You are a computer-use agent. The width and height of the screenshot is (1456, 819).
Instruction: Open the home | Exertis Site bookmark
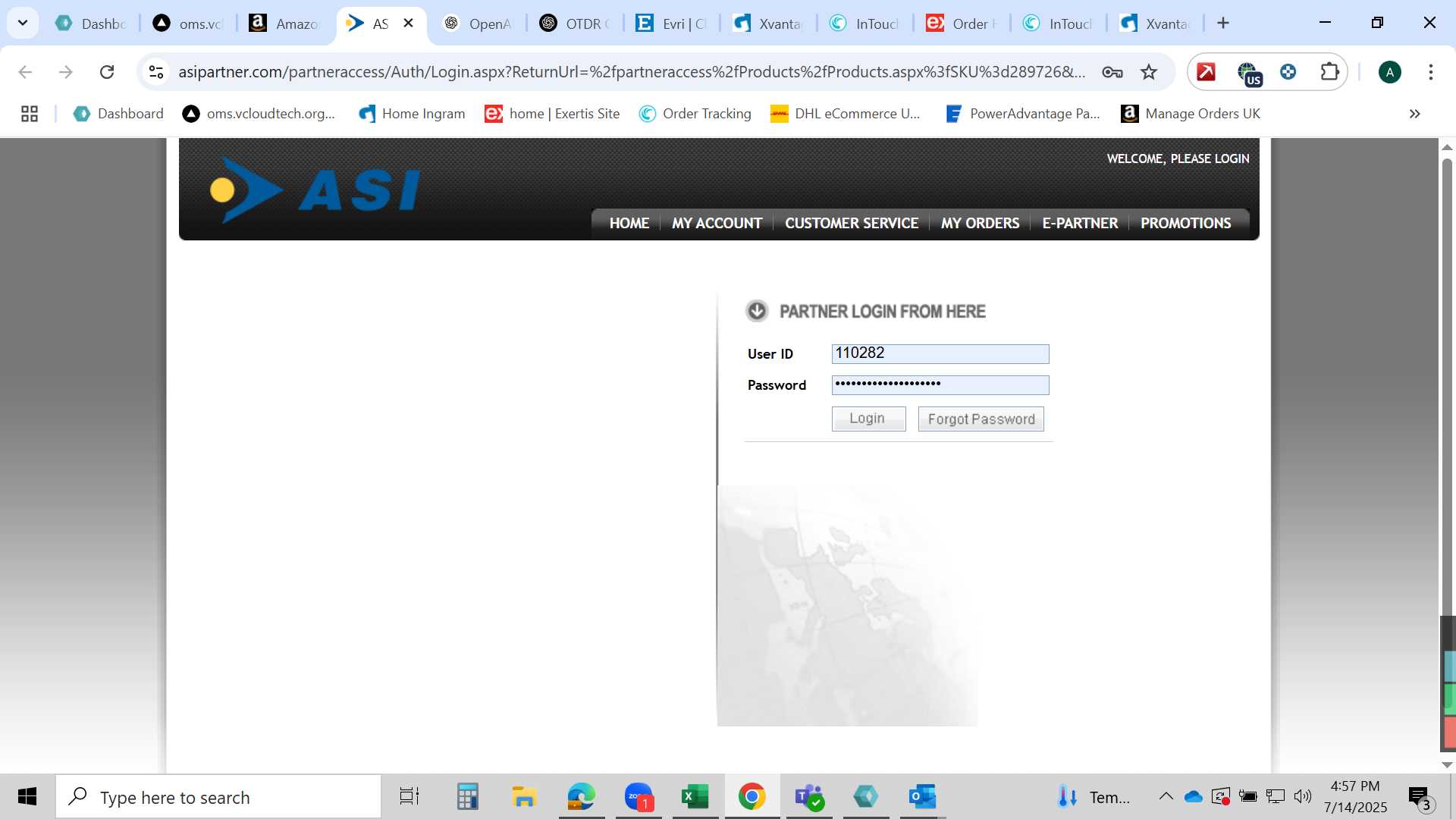pyautogui.click(x=552, y=114)
